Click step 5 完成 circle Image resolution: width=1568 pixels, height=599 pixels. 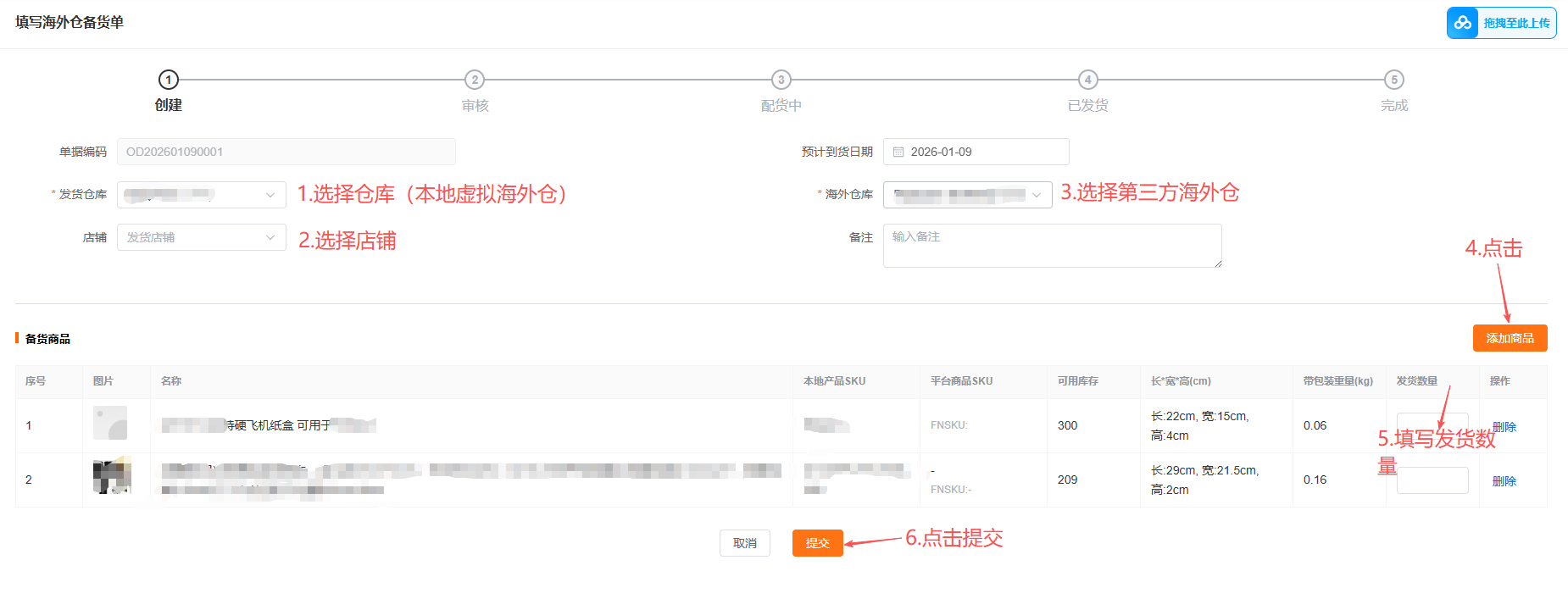tap(1393, 80)
